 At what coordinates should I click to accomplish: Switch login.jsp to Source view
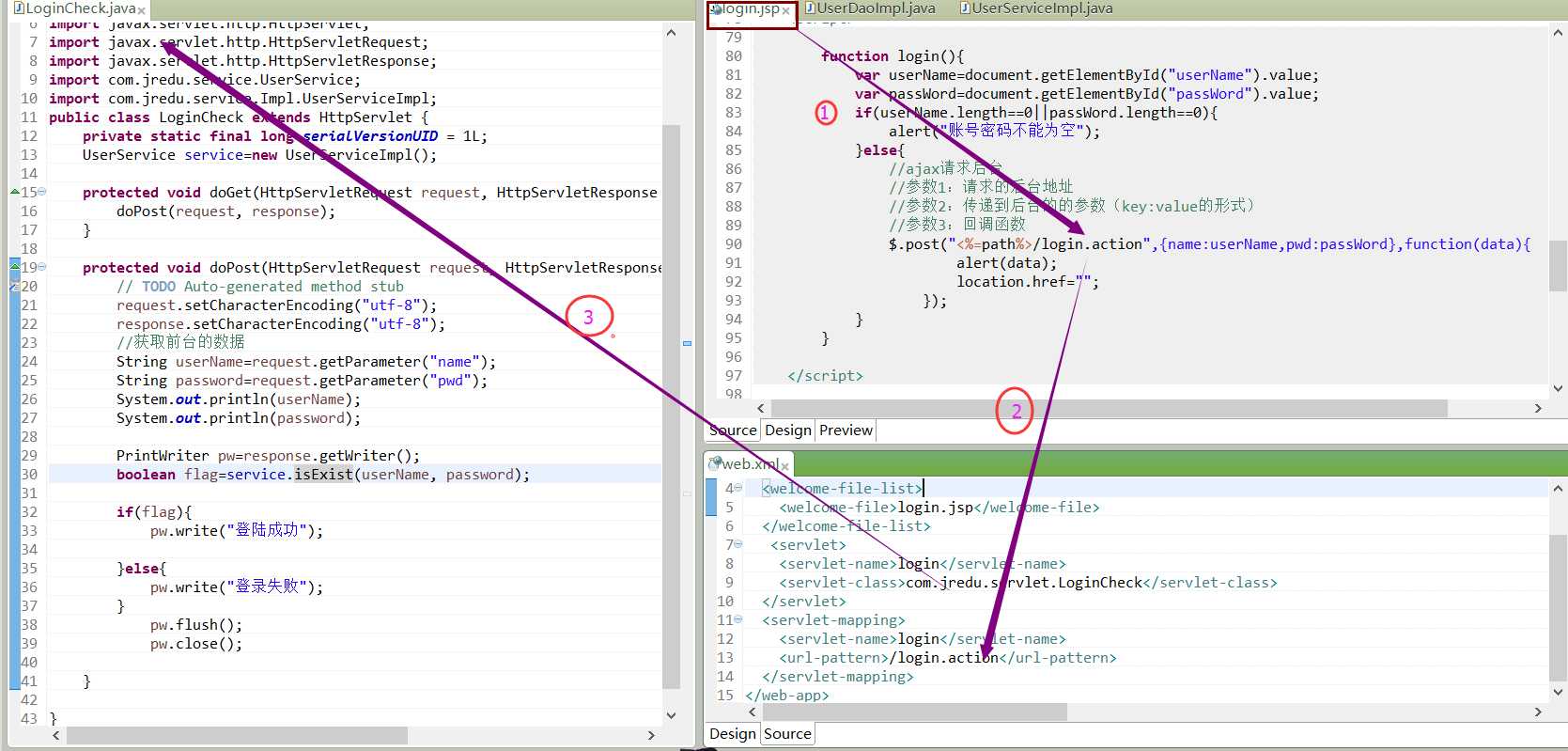(733, 430)
